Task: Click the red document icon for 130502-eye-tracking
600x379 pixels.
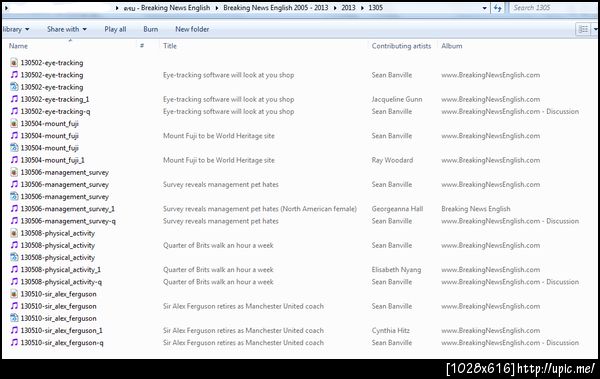Action: tap(14, 62)
